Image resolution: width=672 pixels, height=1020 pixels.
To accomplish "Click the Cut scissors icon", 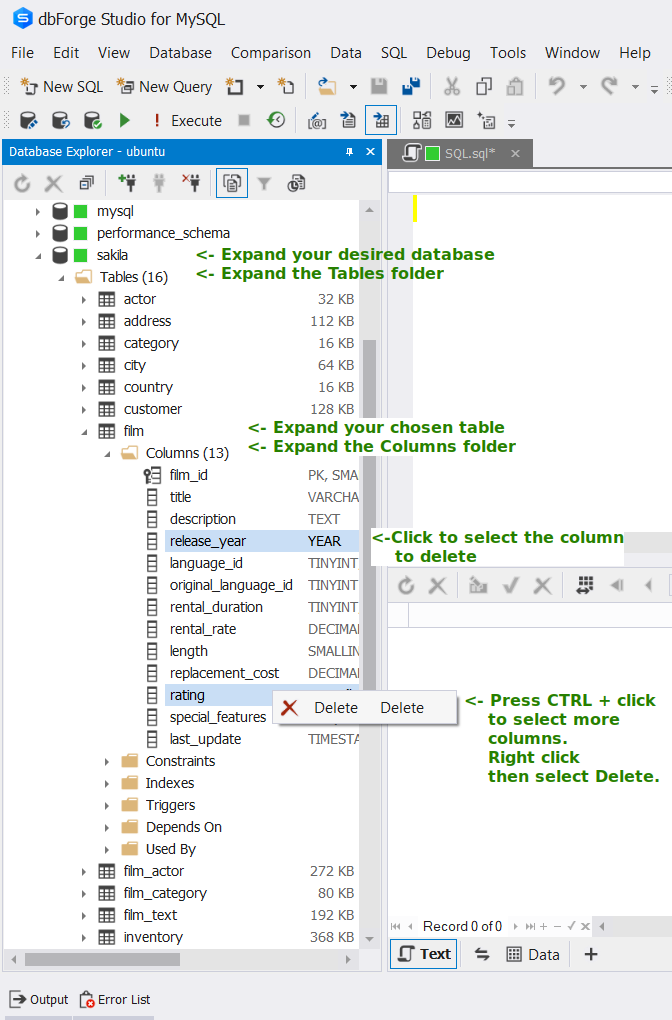I will [x=451, y=87].
